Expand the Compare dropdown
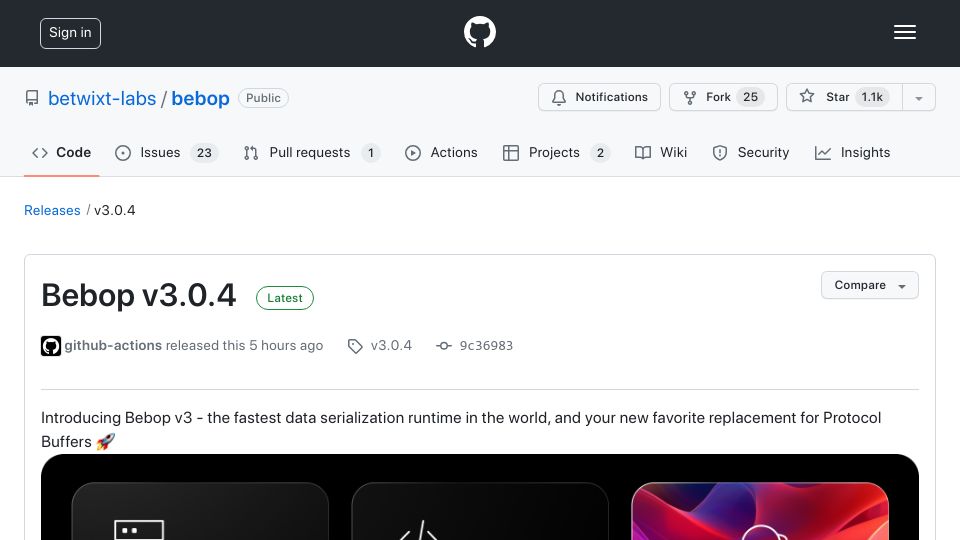 pos(869,285)
